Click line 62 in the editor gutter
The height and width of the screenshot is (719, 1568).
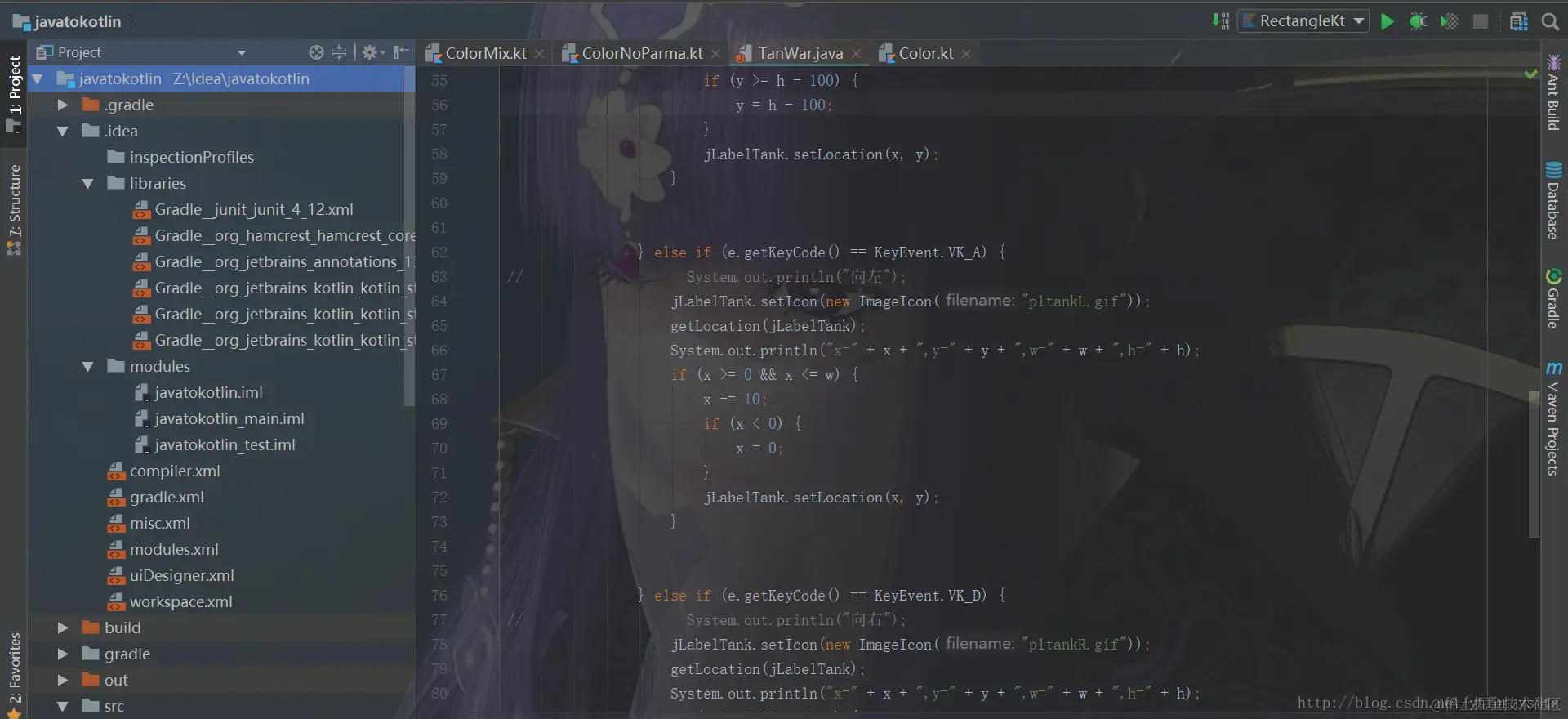point(439,252)
